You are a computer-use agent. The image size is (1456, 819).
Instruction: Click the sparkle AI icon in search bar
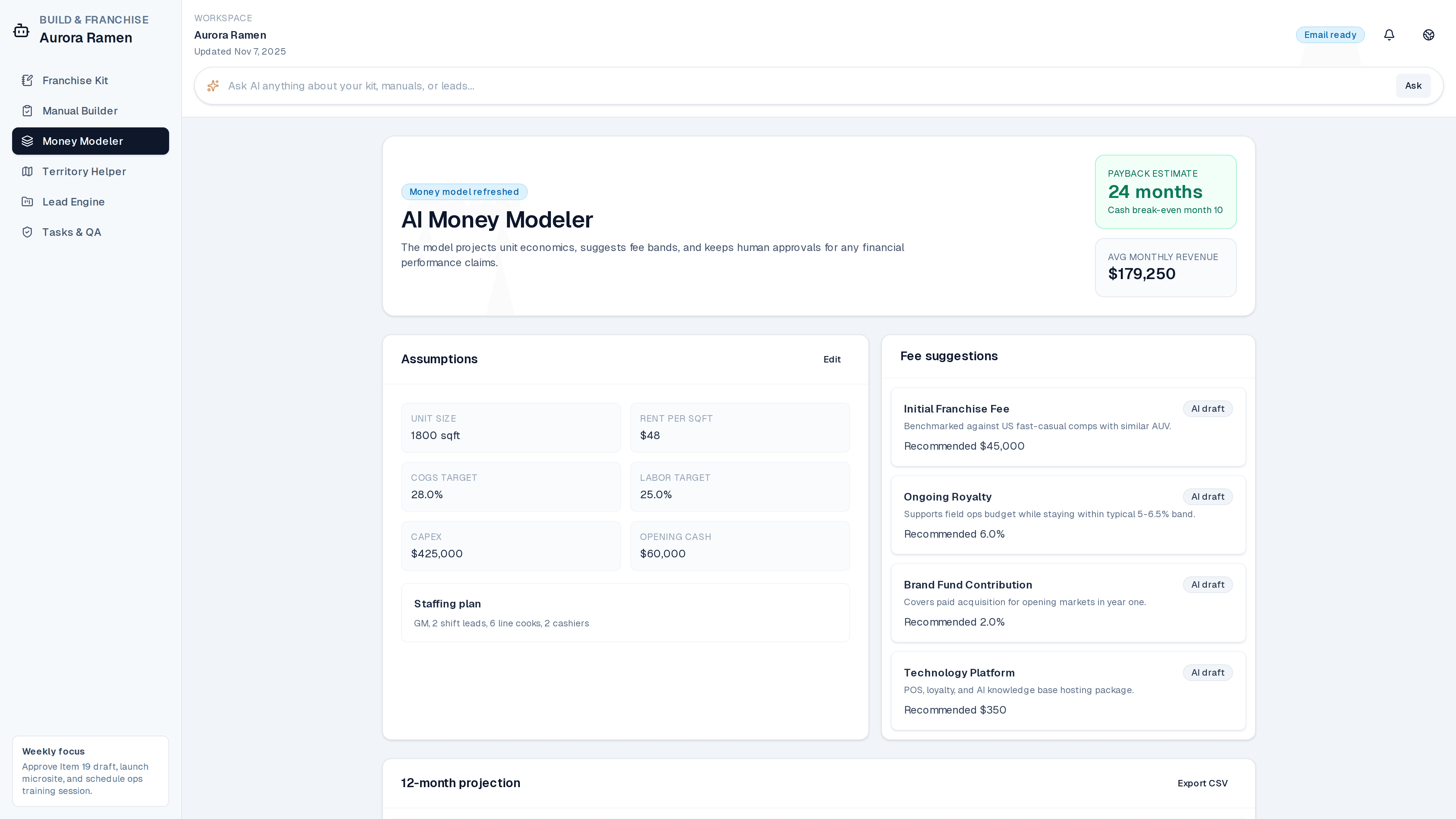click(x=213, y=85)
